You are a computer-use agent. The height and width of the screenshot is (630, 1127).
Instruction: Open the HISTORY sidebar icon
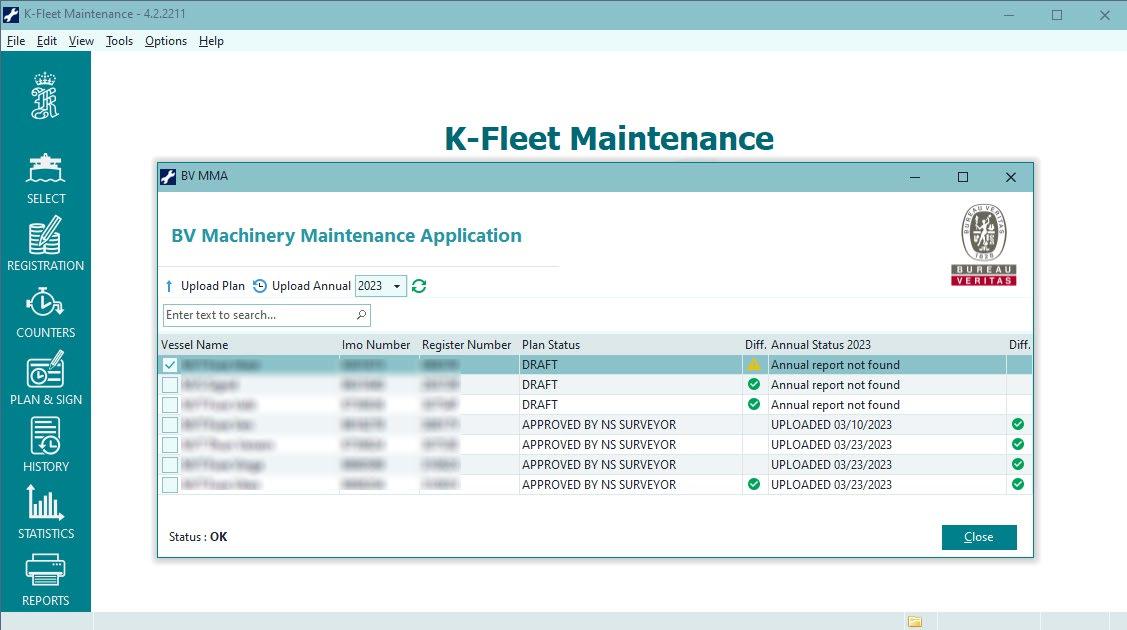(45, 445)
